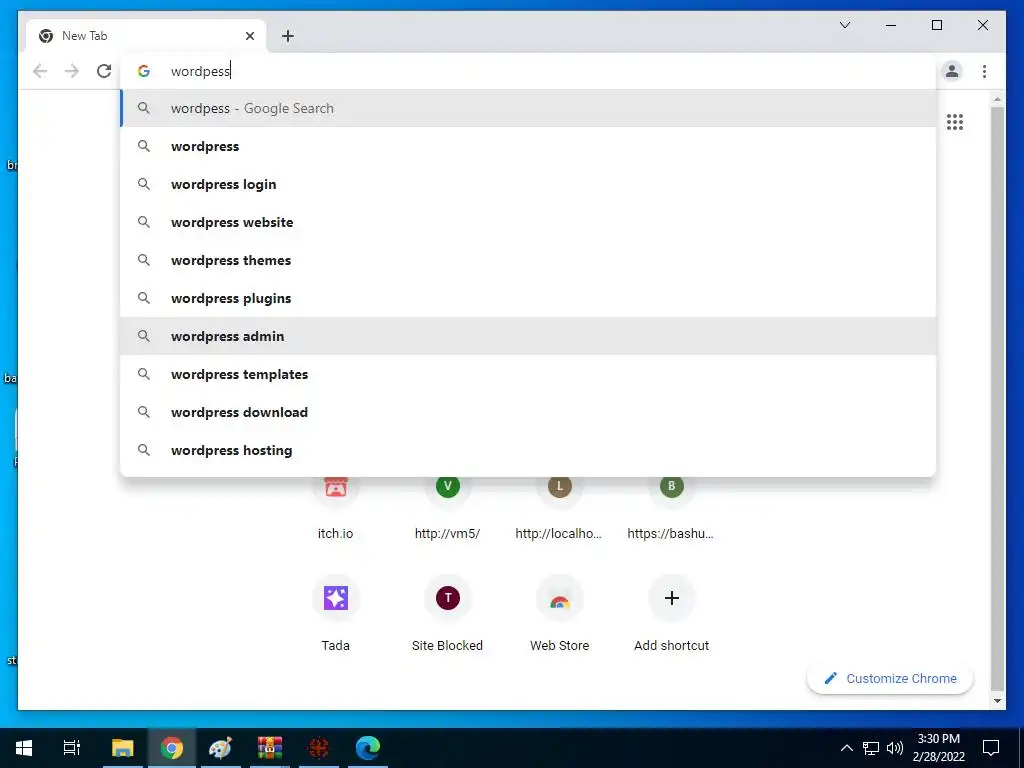Open the Google apps grid icon

(x=955, y=122)
